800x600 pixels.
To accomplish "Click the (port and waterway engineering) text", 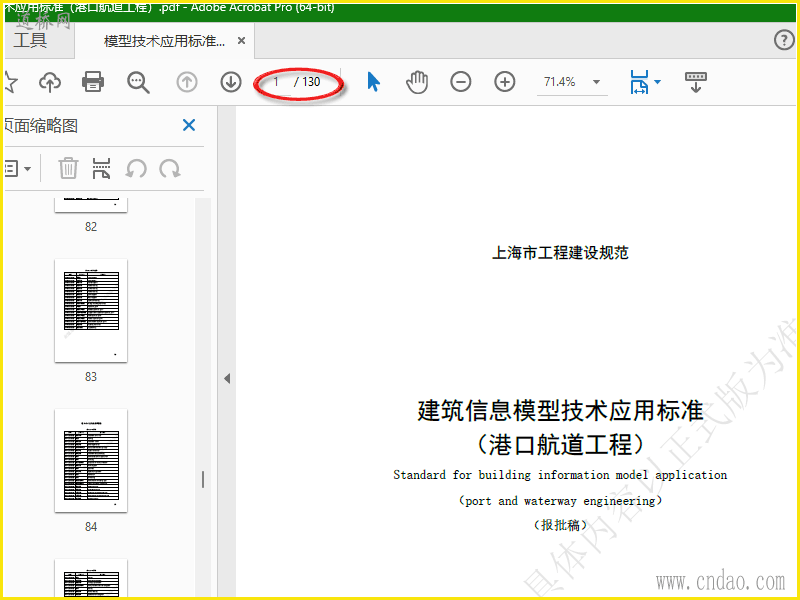I will (560, 501).
